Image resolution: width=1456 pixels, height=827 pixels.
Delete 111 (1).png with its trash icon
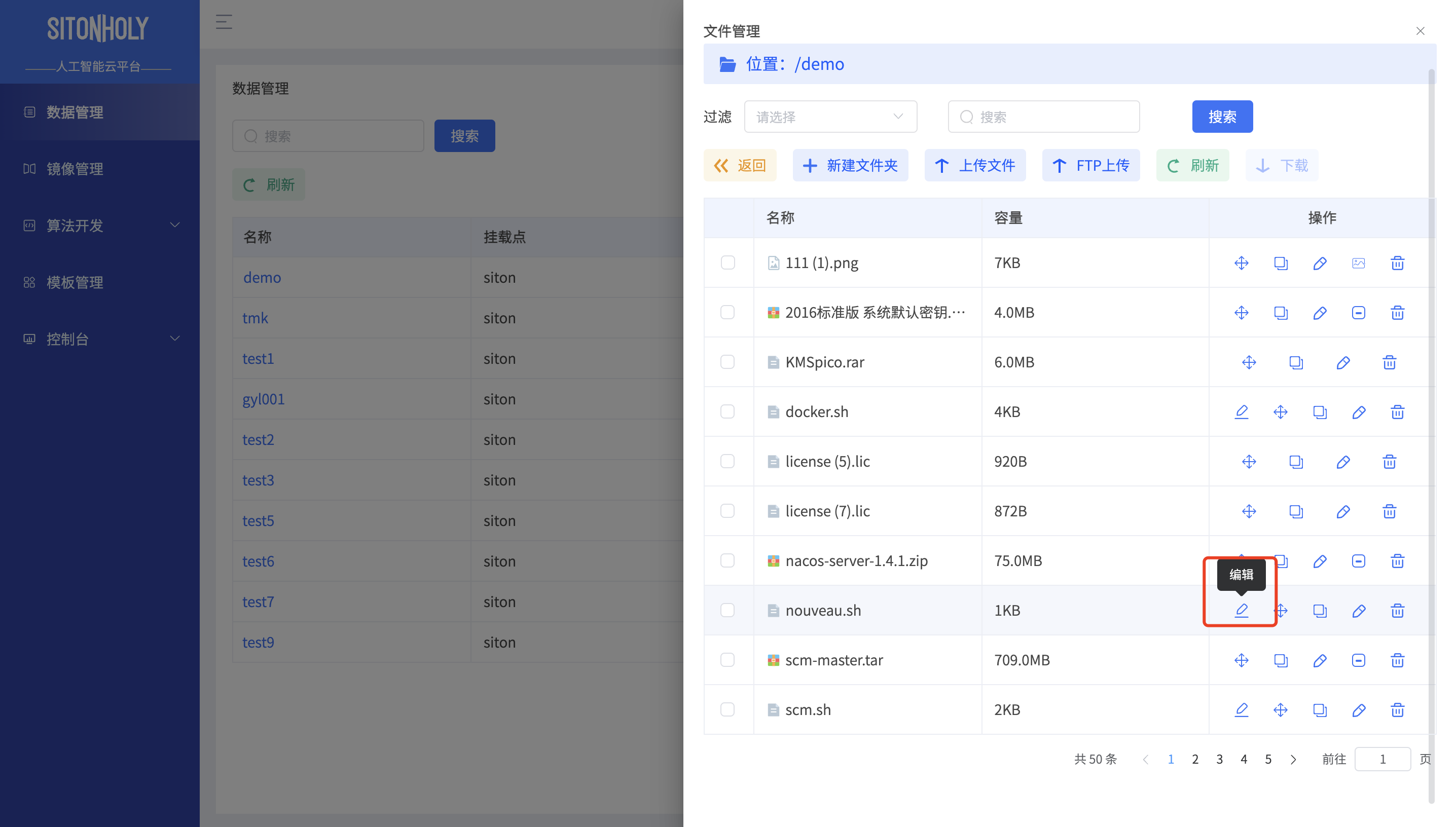click(1398, 263)
